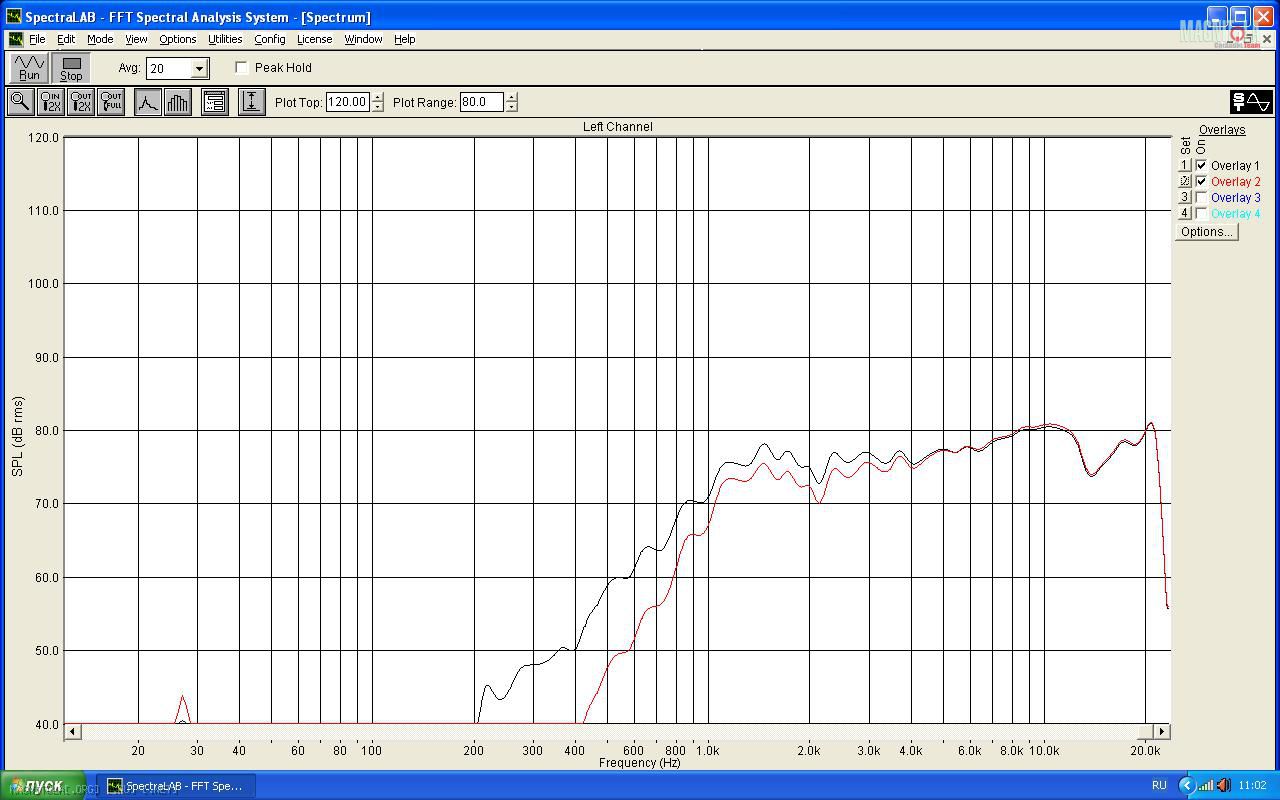Click the volume speaker tray icon
The image size is (1280, 800).
pos(1224,785)
